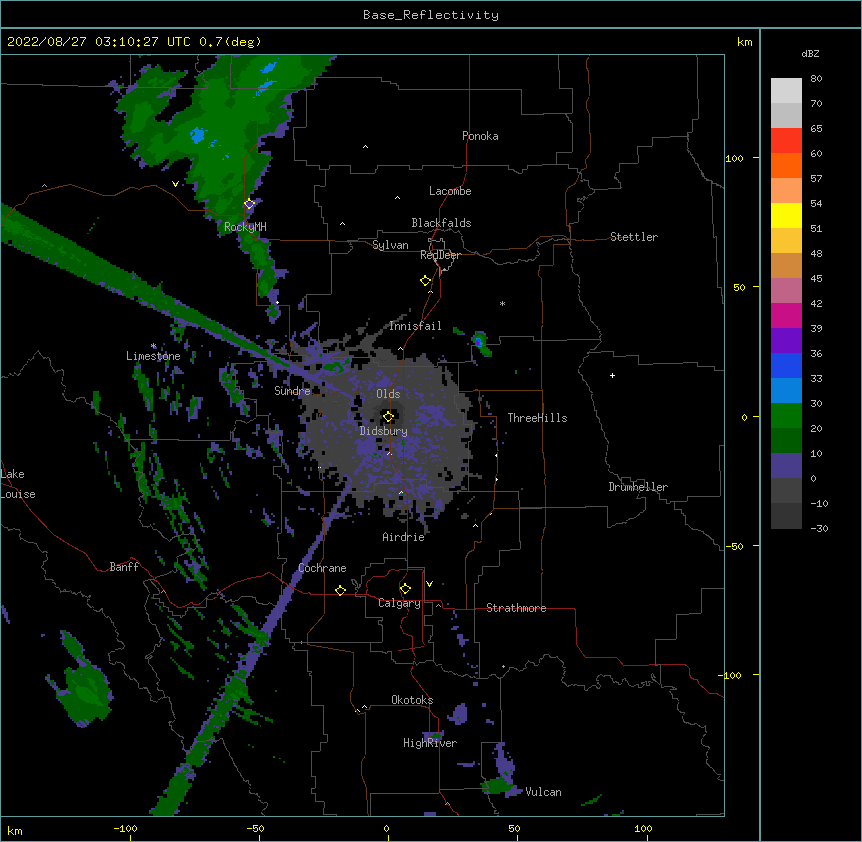Click the km unit label at bottom left
Image resolution: width=862 pixels, height=842 pixels.
coord(15,830)
